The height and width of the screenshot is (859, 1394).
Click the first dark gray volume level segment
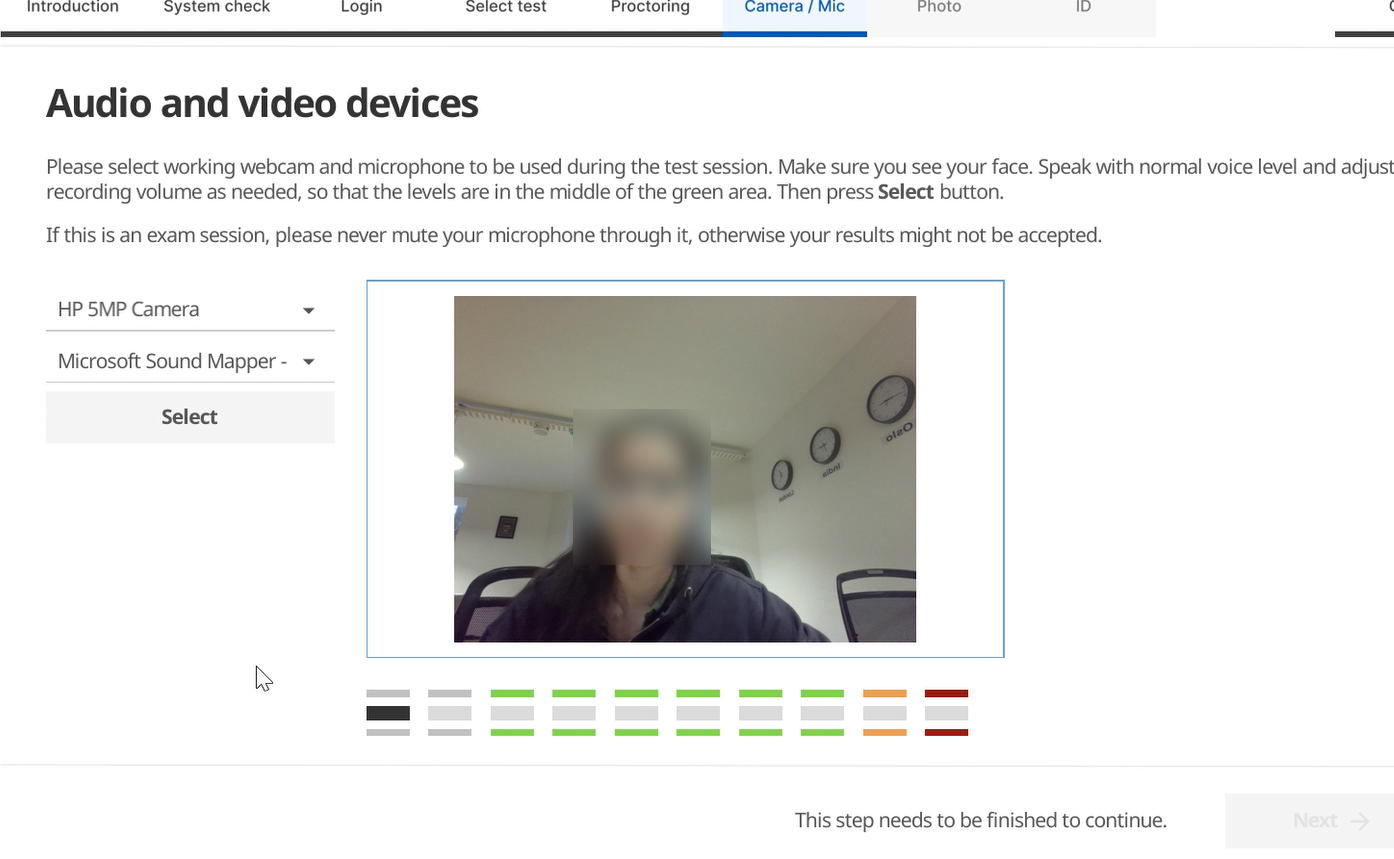pyautogui.click(x=388, y=713)
